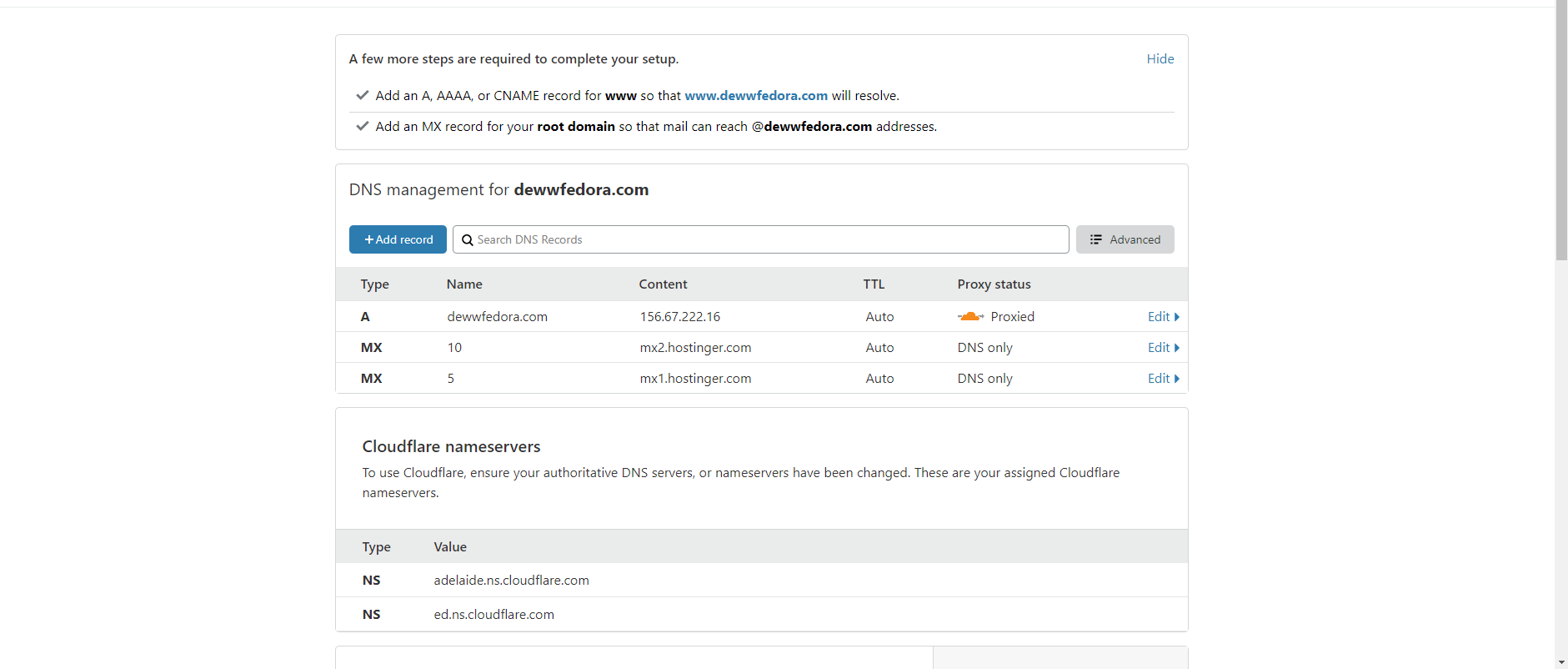Click the Cloudflare nameservers heading

click(451, 446)
